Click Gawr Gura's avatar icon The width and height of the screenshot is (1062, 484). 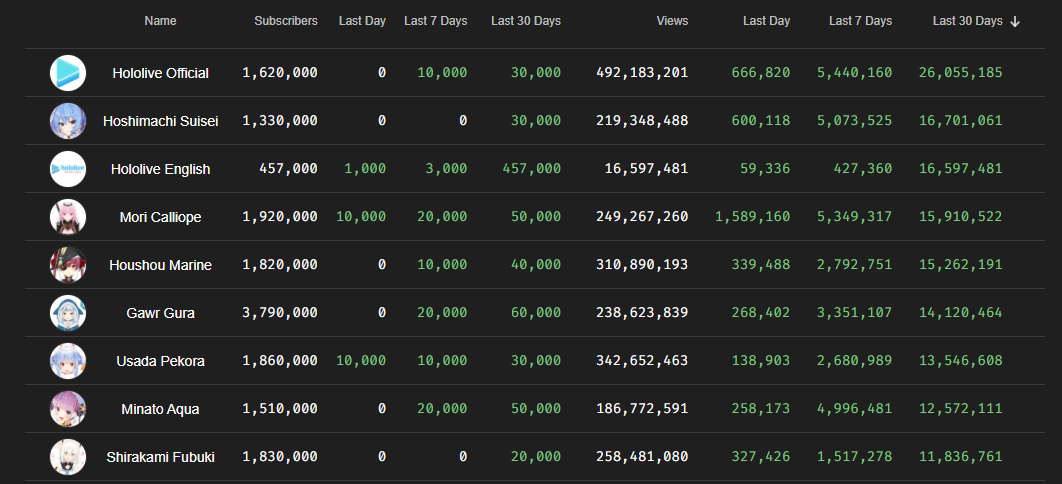coord(68,313)
